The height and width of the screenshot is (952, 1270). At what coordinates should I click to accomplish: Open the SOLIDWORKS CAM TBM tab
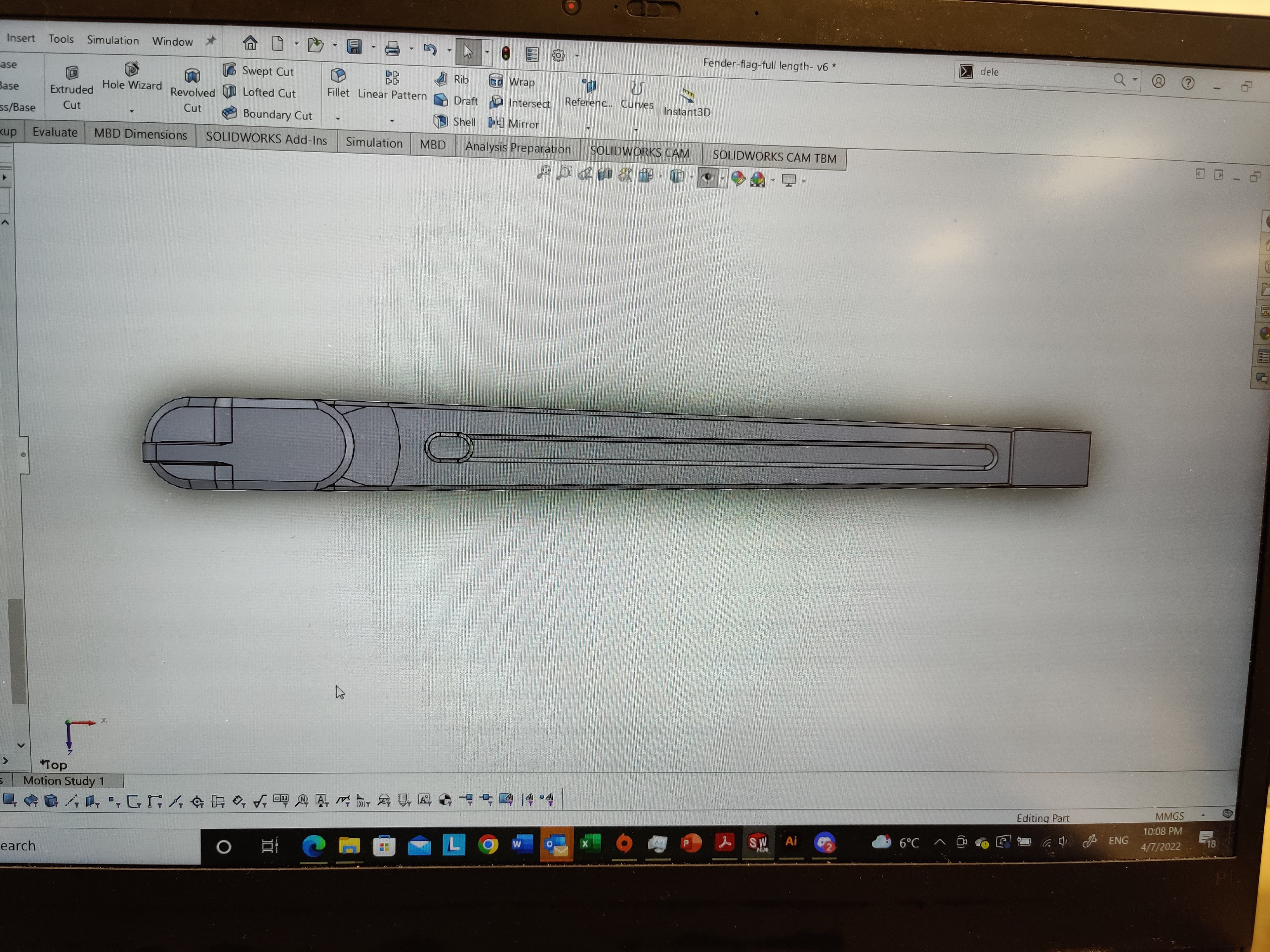click(x=775, y=157)
